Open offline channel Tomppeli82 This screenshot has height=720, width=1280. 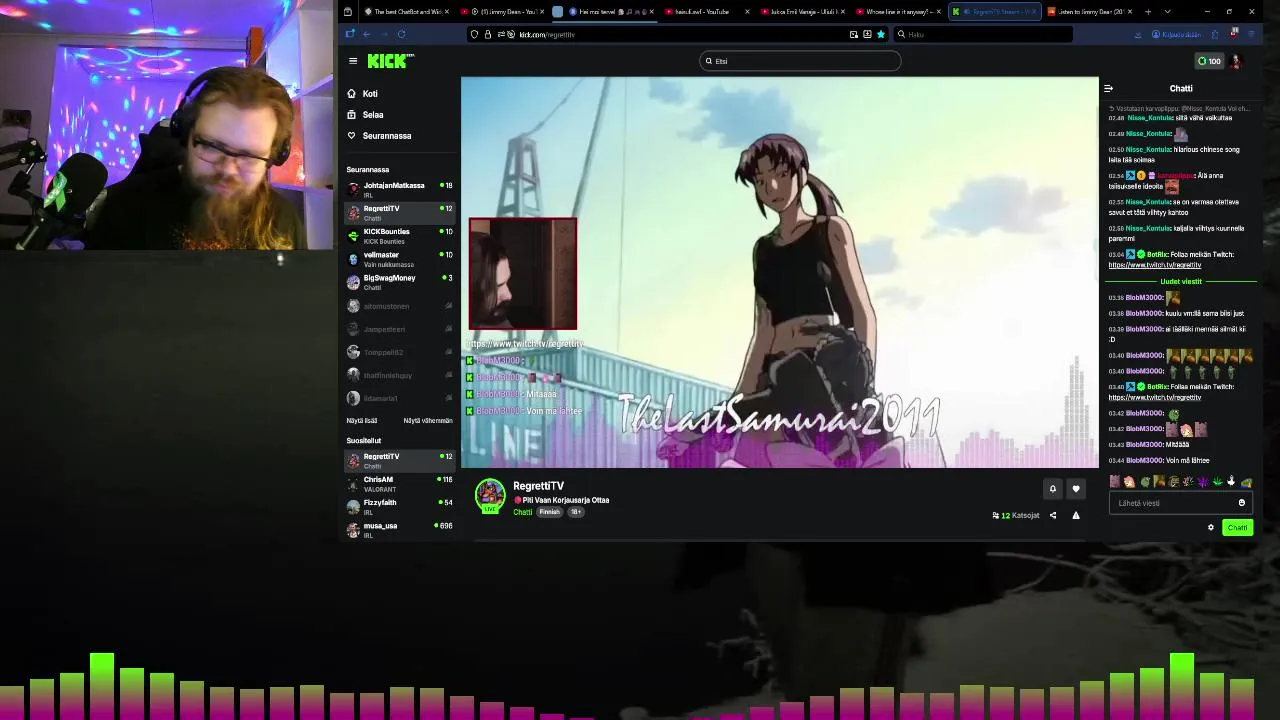coord(399,352)
